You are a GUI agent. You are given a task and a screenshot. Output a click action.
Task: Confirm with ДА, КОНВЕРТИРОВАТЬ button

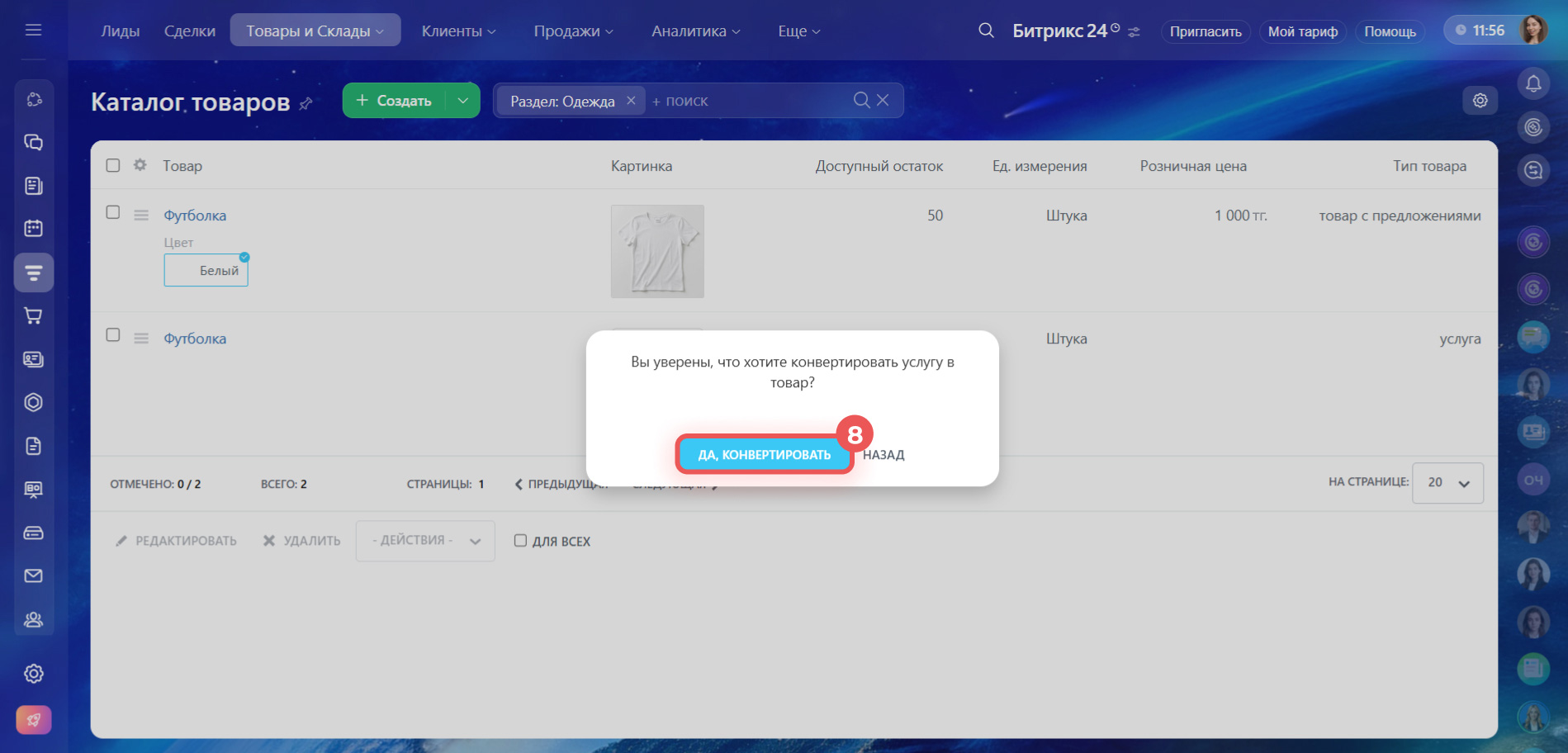764,454
